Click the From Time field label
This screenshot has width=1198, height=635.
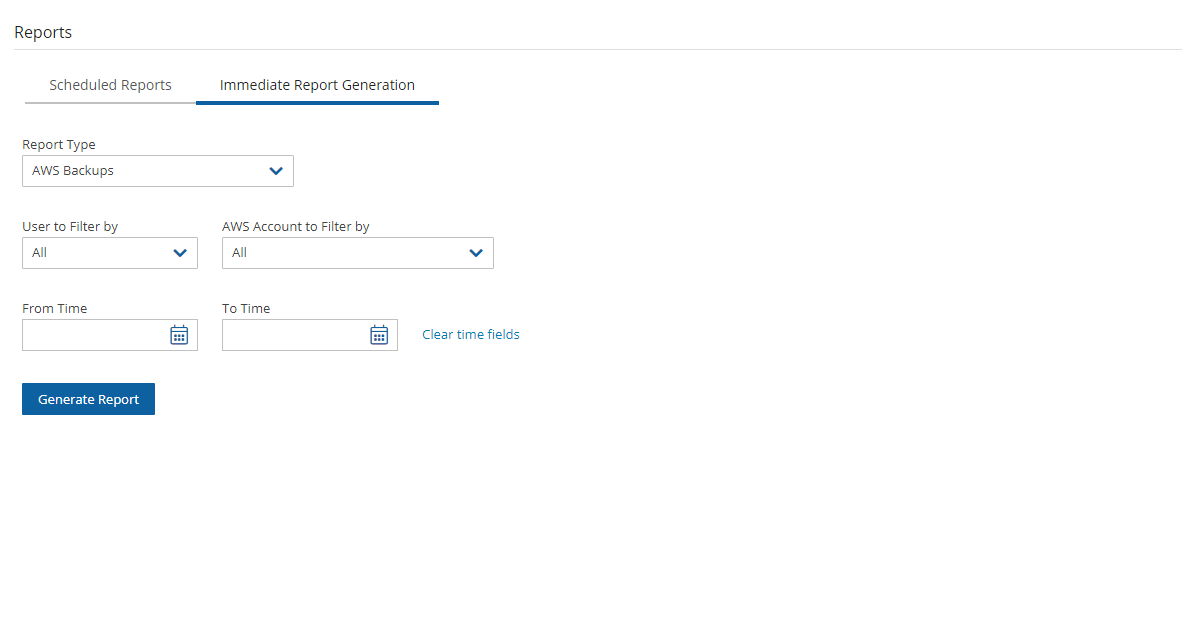point(55,309)
